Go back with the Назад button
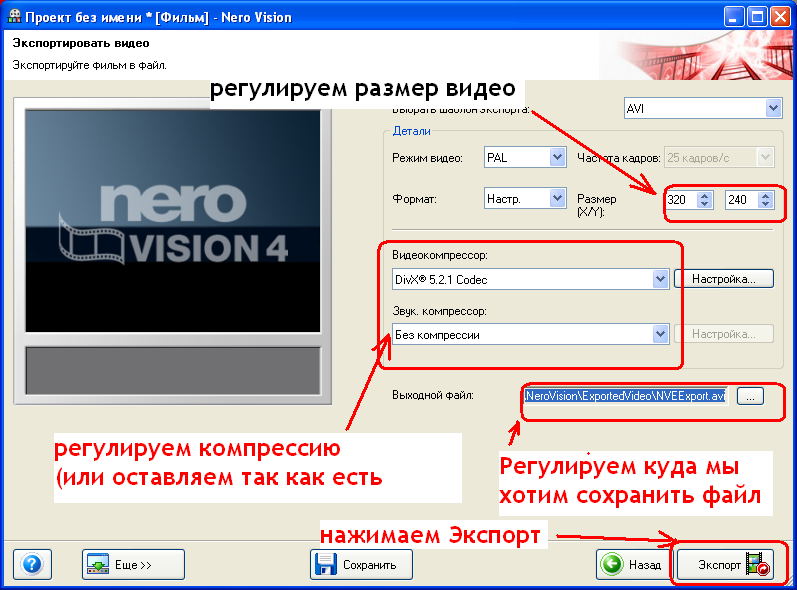797x590 pixels. tap(632, 564)
